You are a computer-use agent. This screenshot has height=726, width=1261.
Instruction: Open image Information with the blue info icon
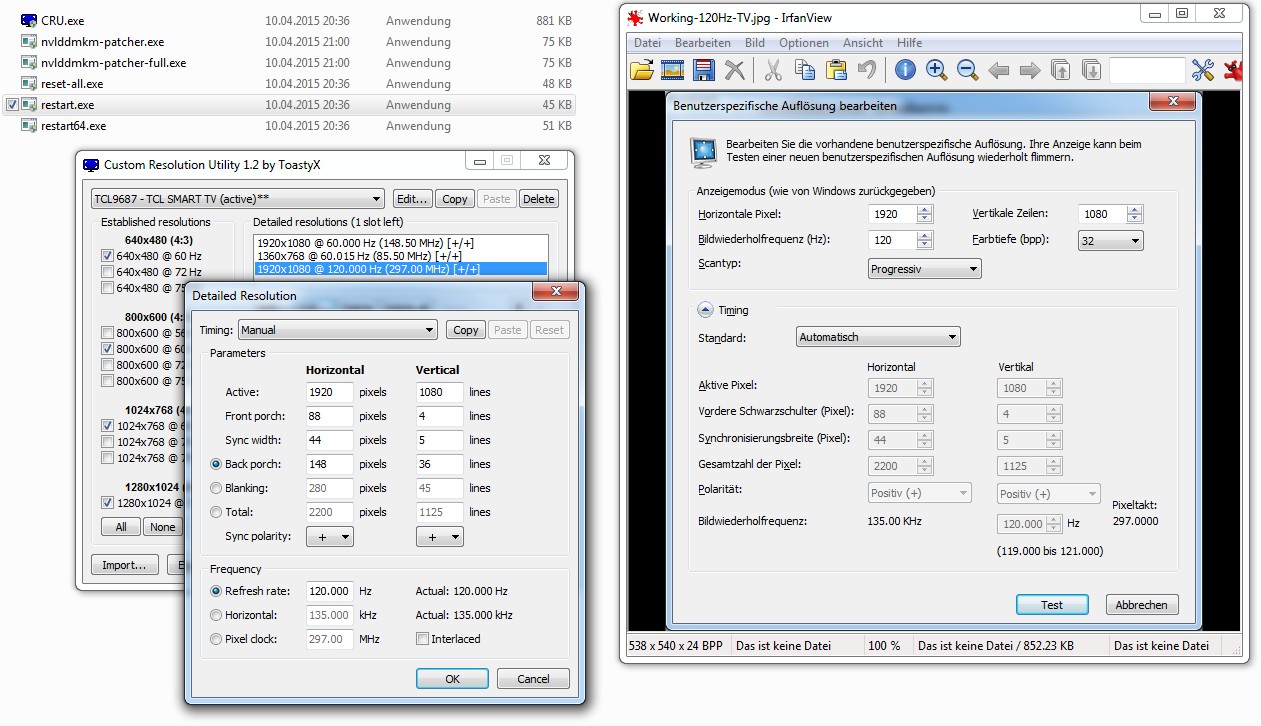[x=905, y=70]
